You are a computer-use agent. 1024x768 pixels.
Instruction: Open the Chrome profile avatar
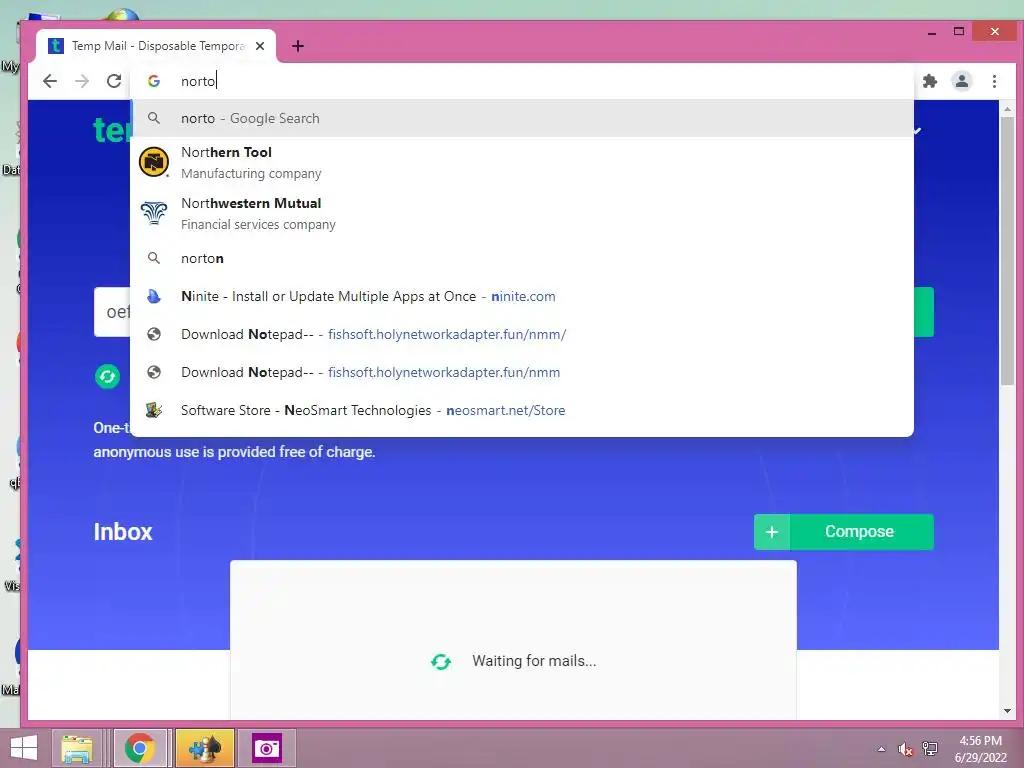tap(961, 81)
